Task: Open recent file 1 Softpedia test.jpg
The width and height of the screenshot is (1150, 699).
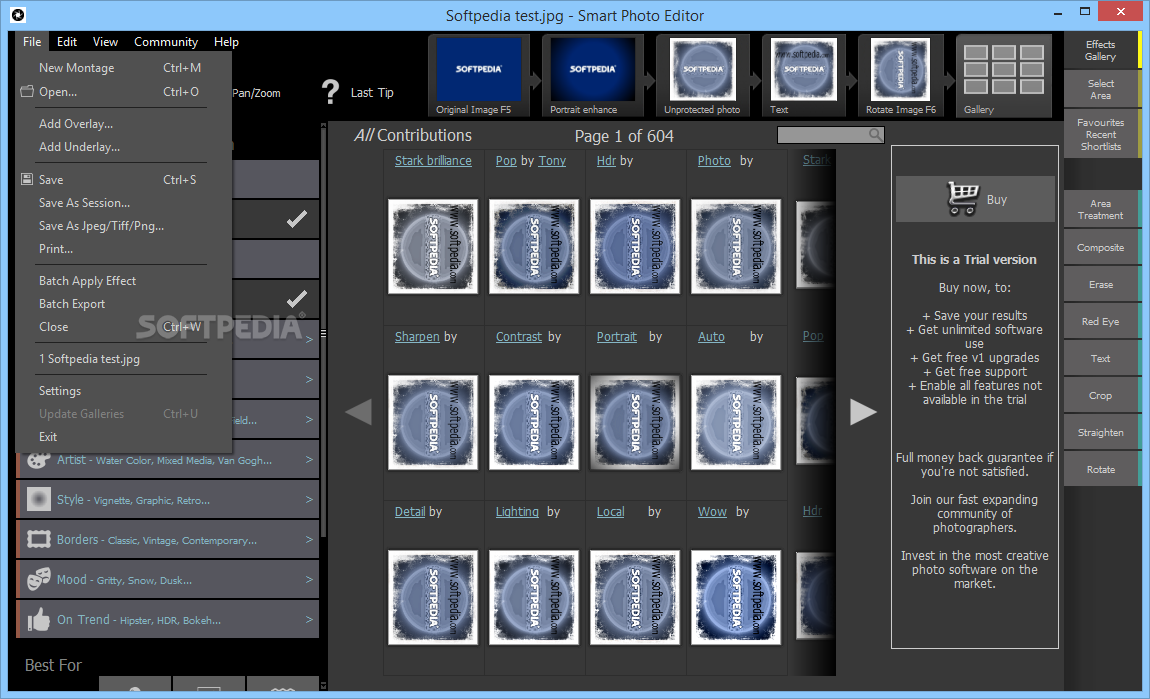Action: [123, 359]
